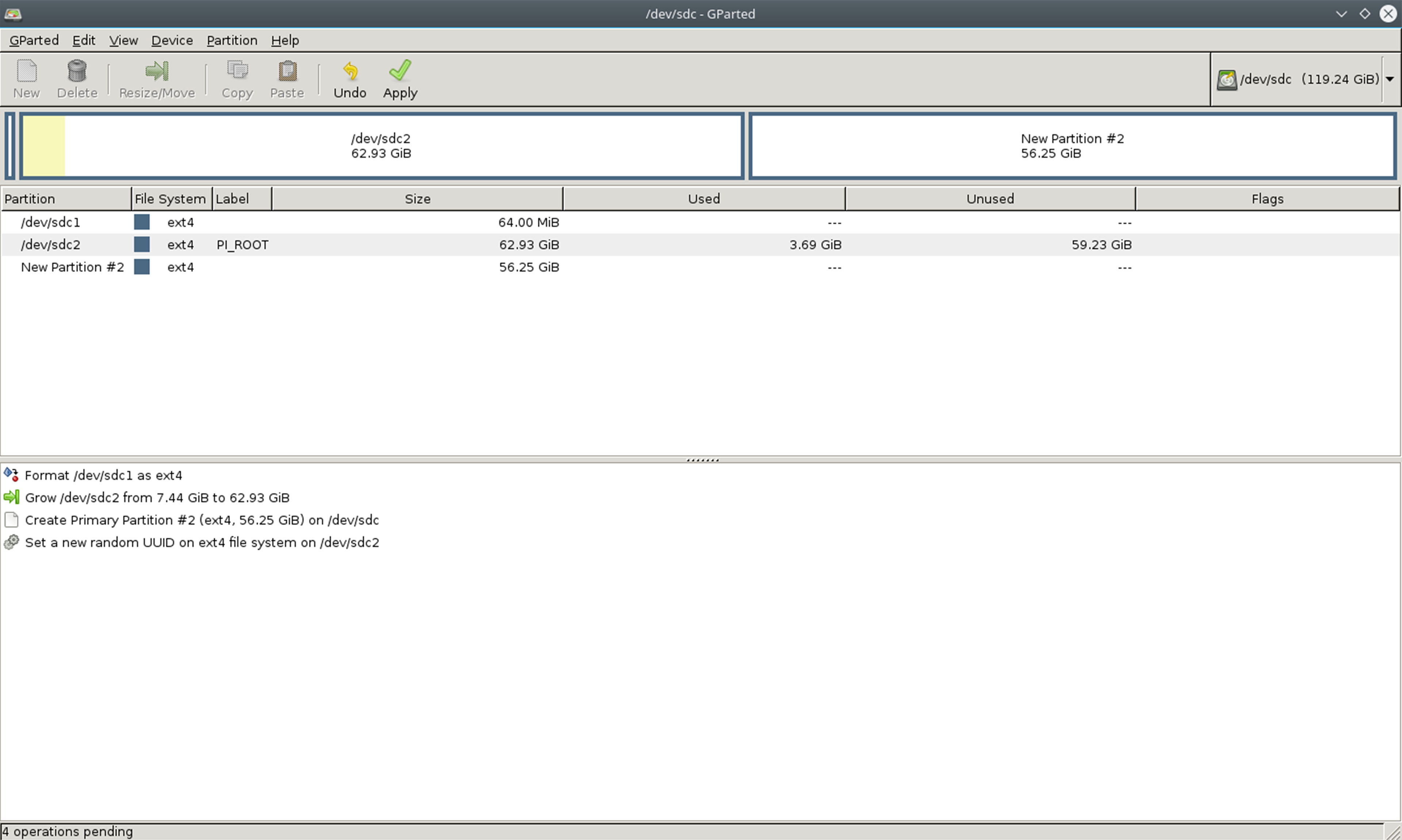Select New Partition #2 block in disk map

[1072, 146]
